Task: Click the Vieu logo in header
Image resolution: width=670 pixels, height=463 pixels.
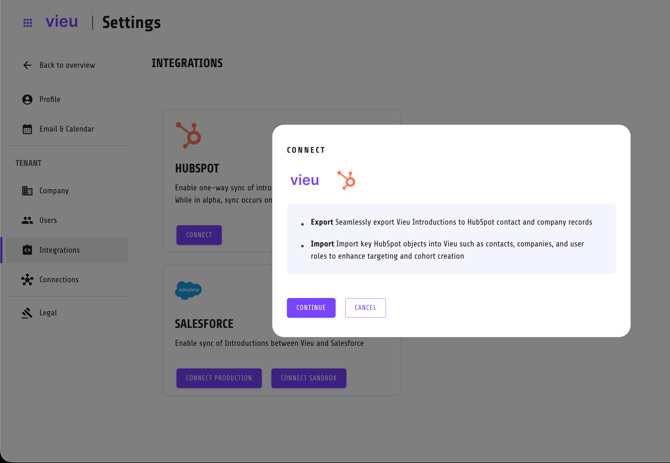Action: [x=62, y=22]
